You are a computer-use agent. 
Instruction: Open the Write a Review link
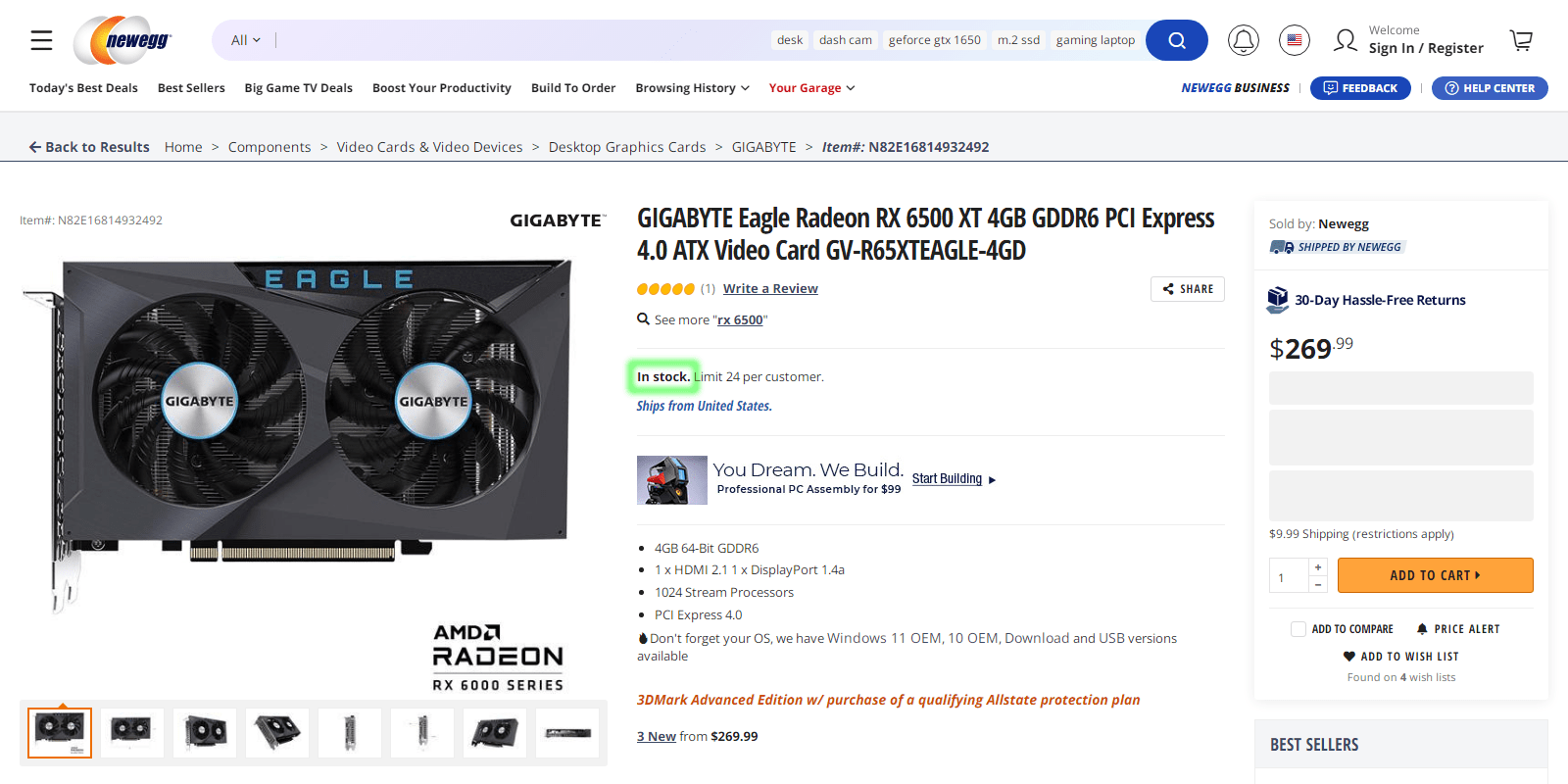(x=770, y=289)
